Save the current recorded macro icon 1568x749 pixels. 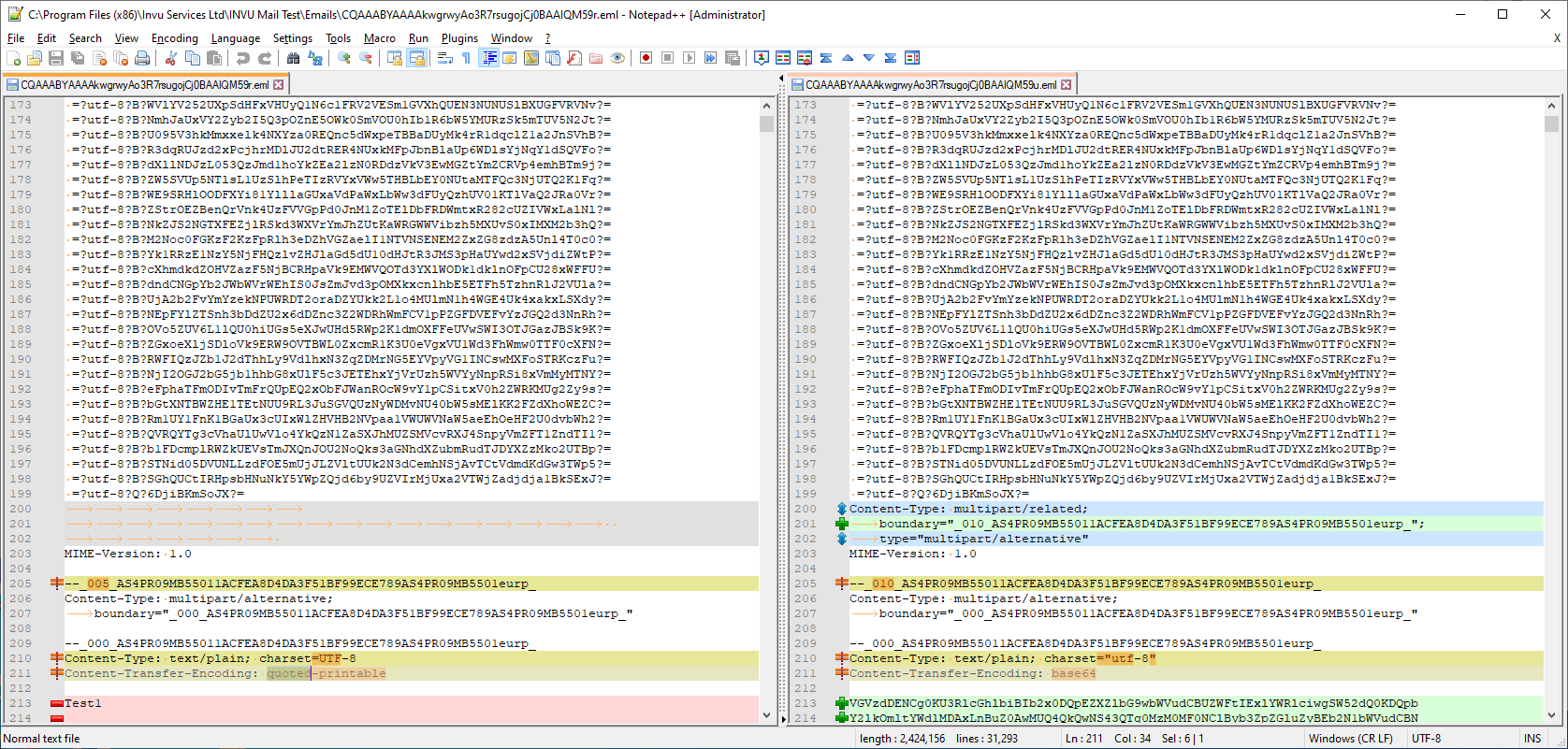(x=732, y=58)
